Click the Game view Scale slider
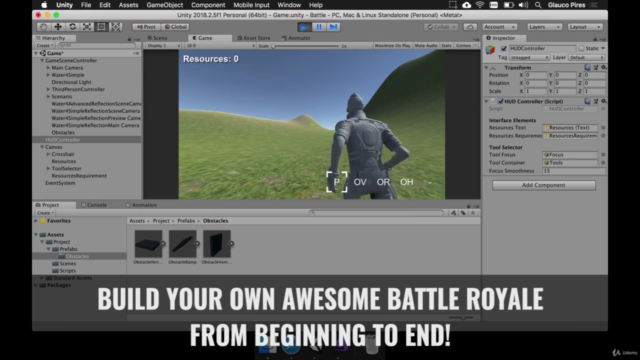Image resolution: width=640 pixels, height=360 pixels. (305, 46)
